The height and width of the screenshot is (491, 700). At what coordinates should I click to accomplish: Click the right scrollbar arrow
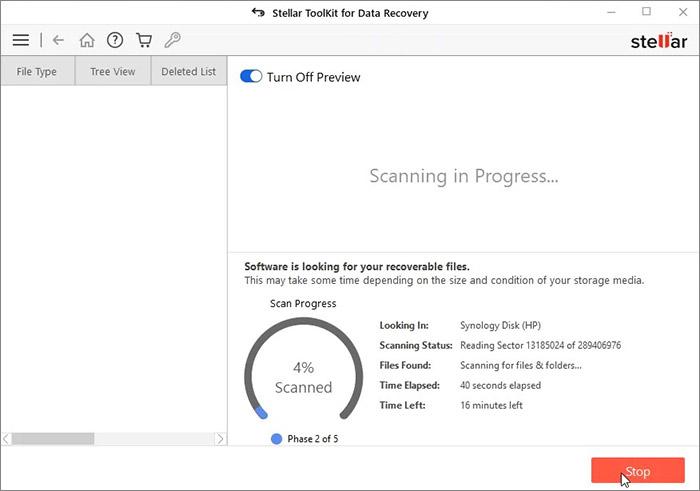pyautogui.click(x=221, y=438)
